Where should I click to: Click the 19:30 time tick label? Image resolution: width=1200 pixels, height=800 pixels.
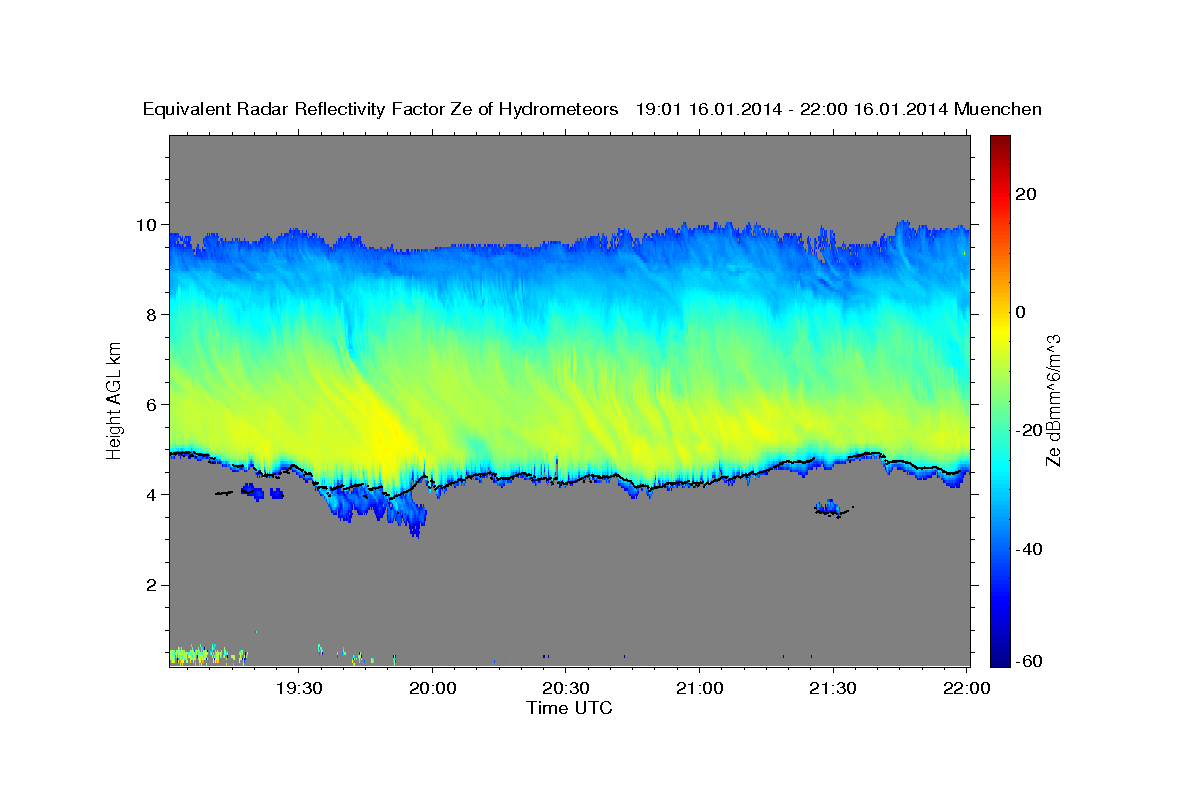[299, 688]
